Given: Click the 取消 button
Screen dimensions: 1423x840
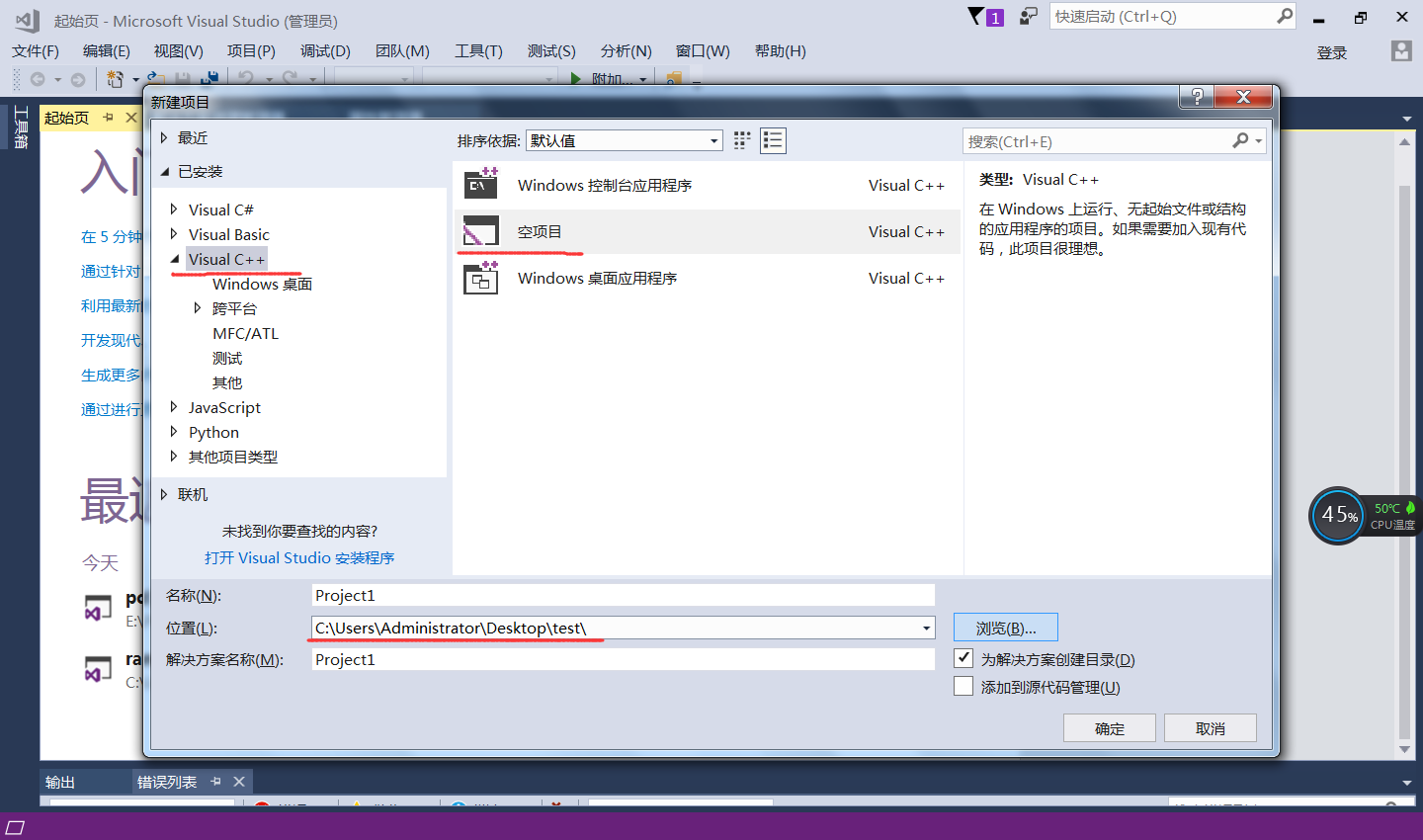Looking at the screenshot, I should pyautogui.click(x=1211, y=728).
